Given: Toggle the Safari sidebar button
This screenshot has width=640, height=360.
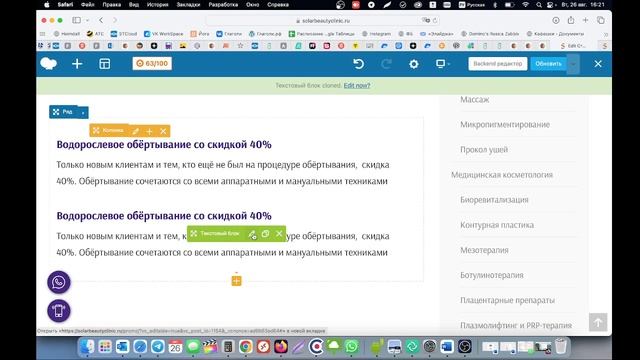Looking at the screenshot, I should pyautogui.click(x=76, y=20).
